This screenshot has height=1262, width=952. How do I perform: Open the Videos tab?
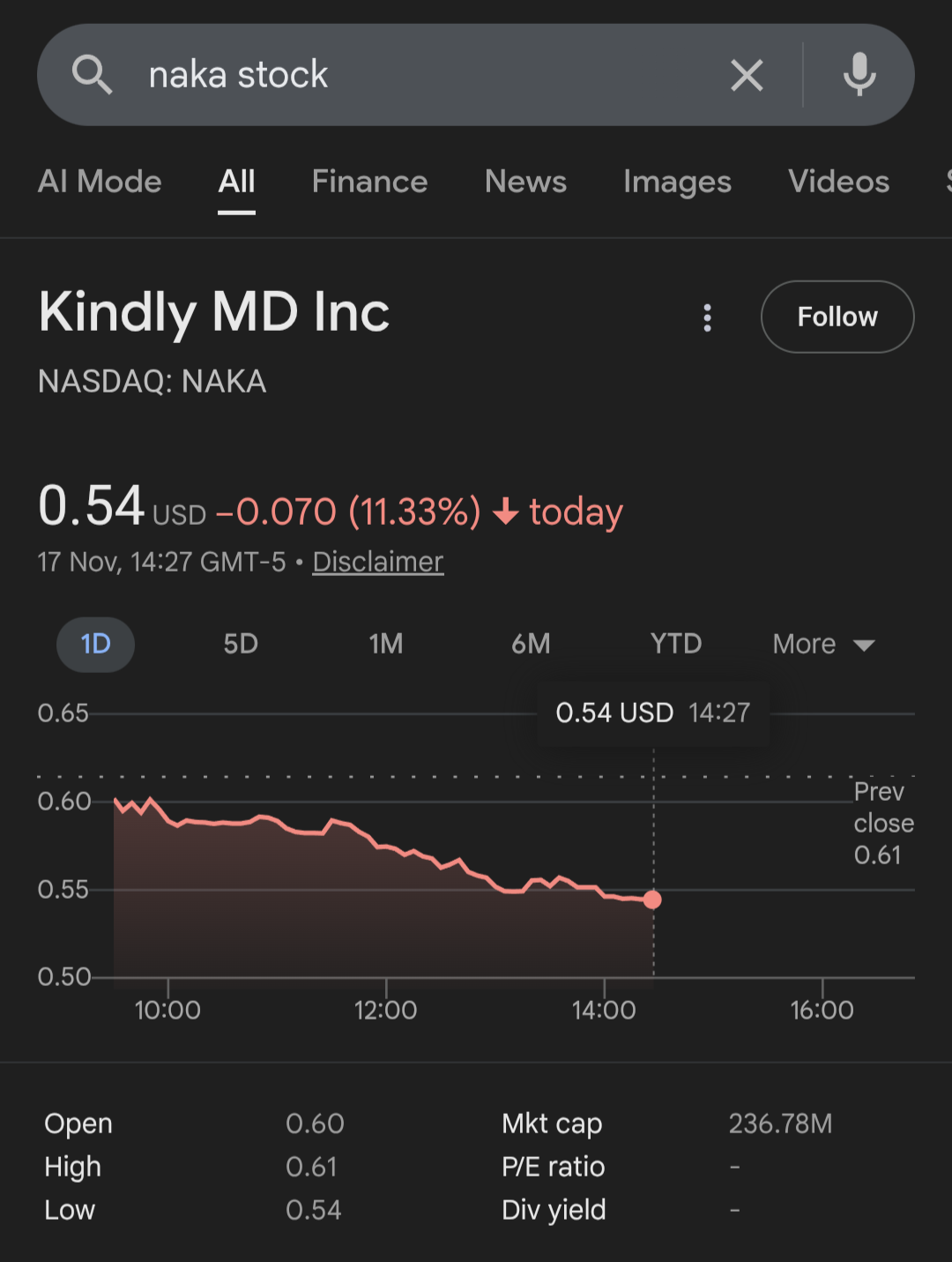(x=838, y=182)
